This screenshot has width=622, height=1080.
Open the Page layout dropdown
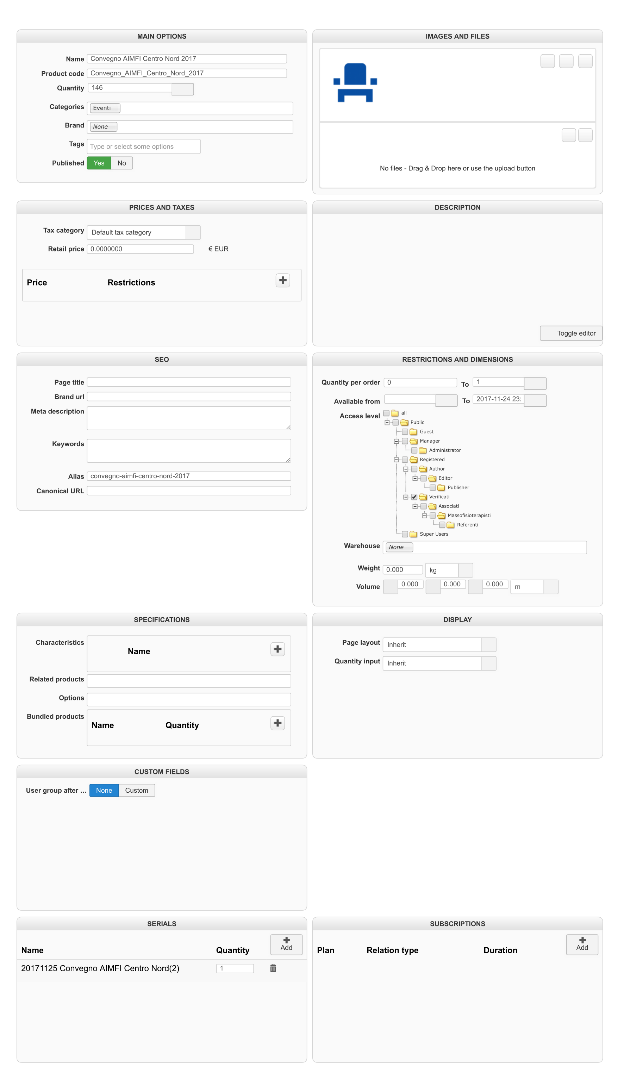pos(439,644)
